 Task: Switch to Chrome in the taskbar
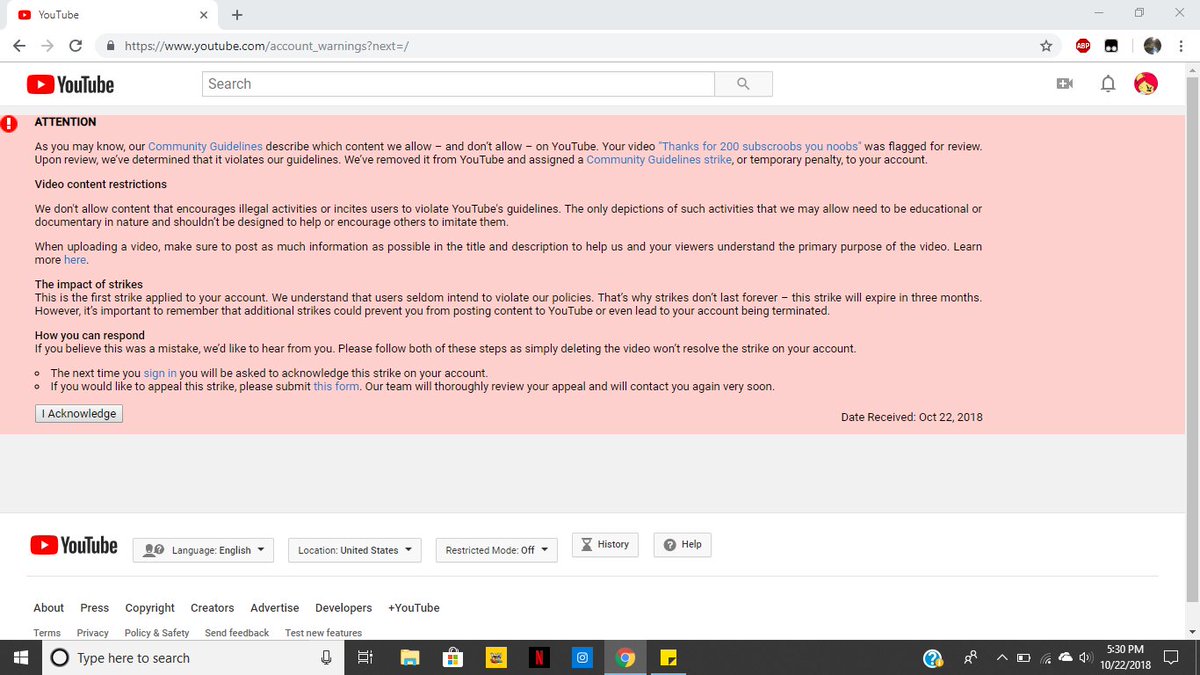coord(625,657)
